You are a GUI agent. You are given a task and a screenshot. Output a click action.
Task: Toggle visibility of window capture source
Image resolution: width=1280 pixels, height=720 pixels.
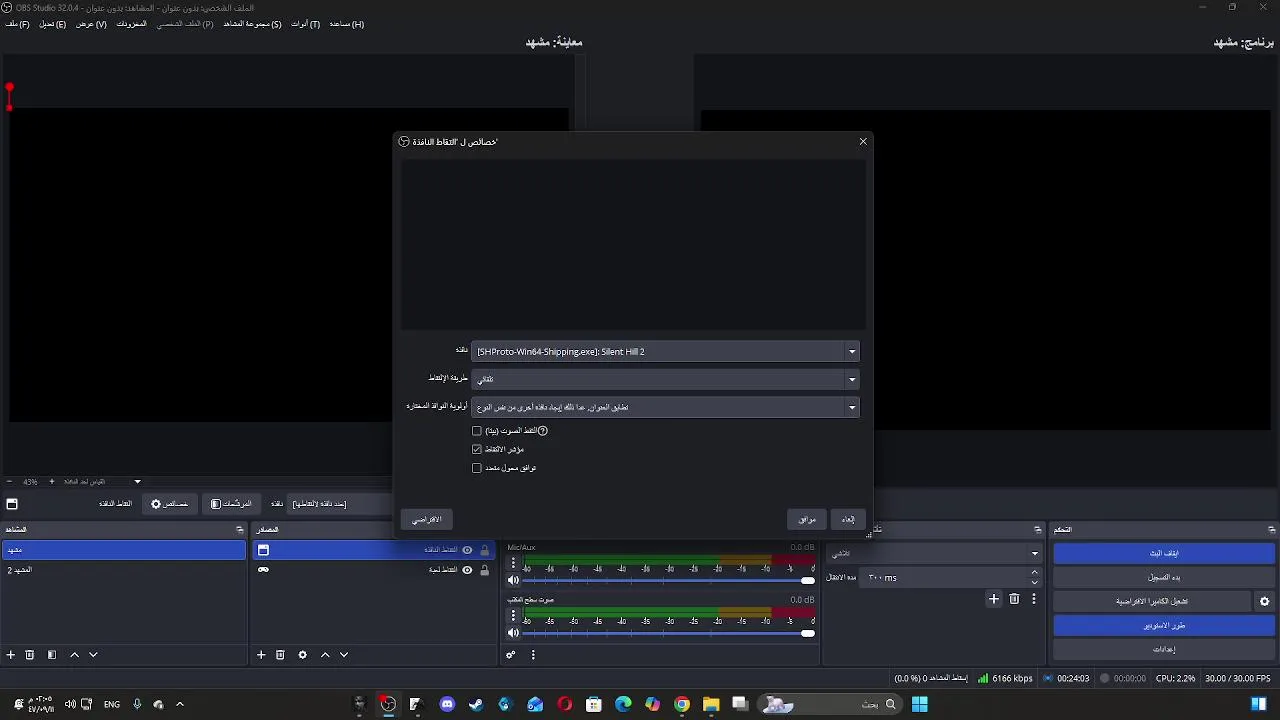tap(467, 550)
